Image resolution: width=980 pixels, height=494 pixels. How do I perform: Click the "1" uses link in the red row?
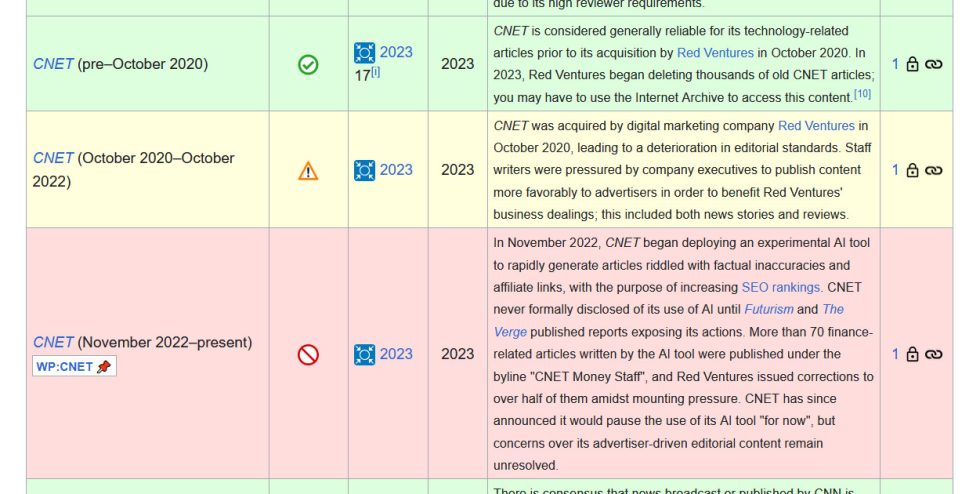coord(895,354)
